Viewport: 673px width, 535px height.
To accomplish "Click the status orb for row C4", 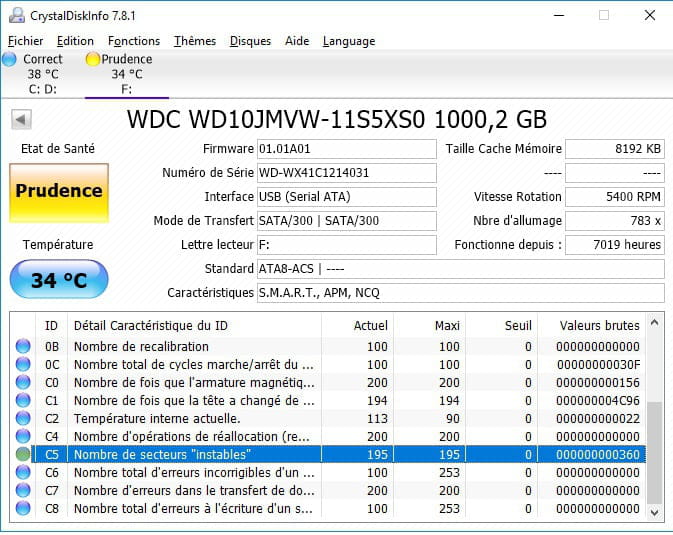I will pos(23,436).
